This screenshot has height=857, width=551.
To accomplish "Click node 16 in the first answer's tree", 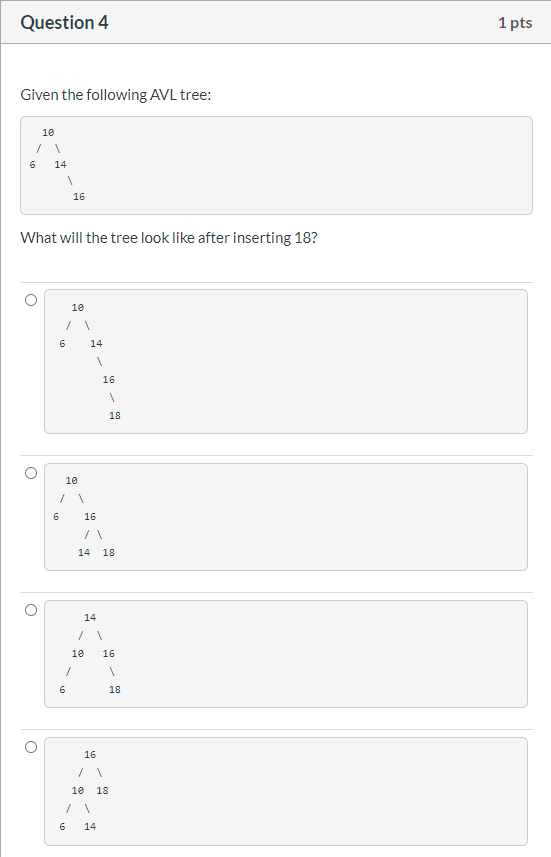I will pyautogui.click(x=109, y=380).
